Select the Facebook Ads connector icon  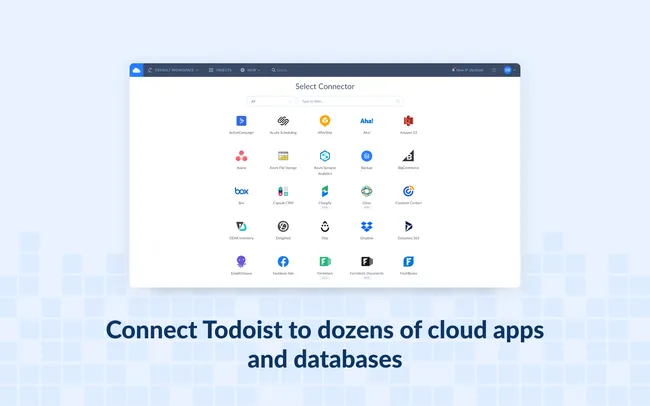click(283, 262)
